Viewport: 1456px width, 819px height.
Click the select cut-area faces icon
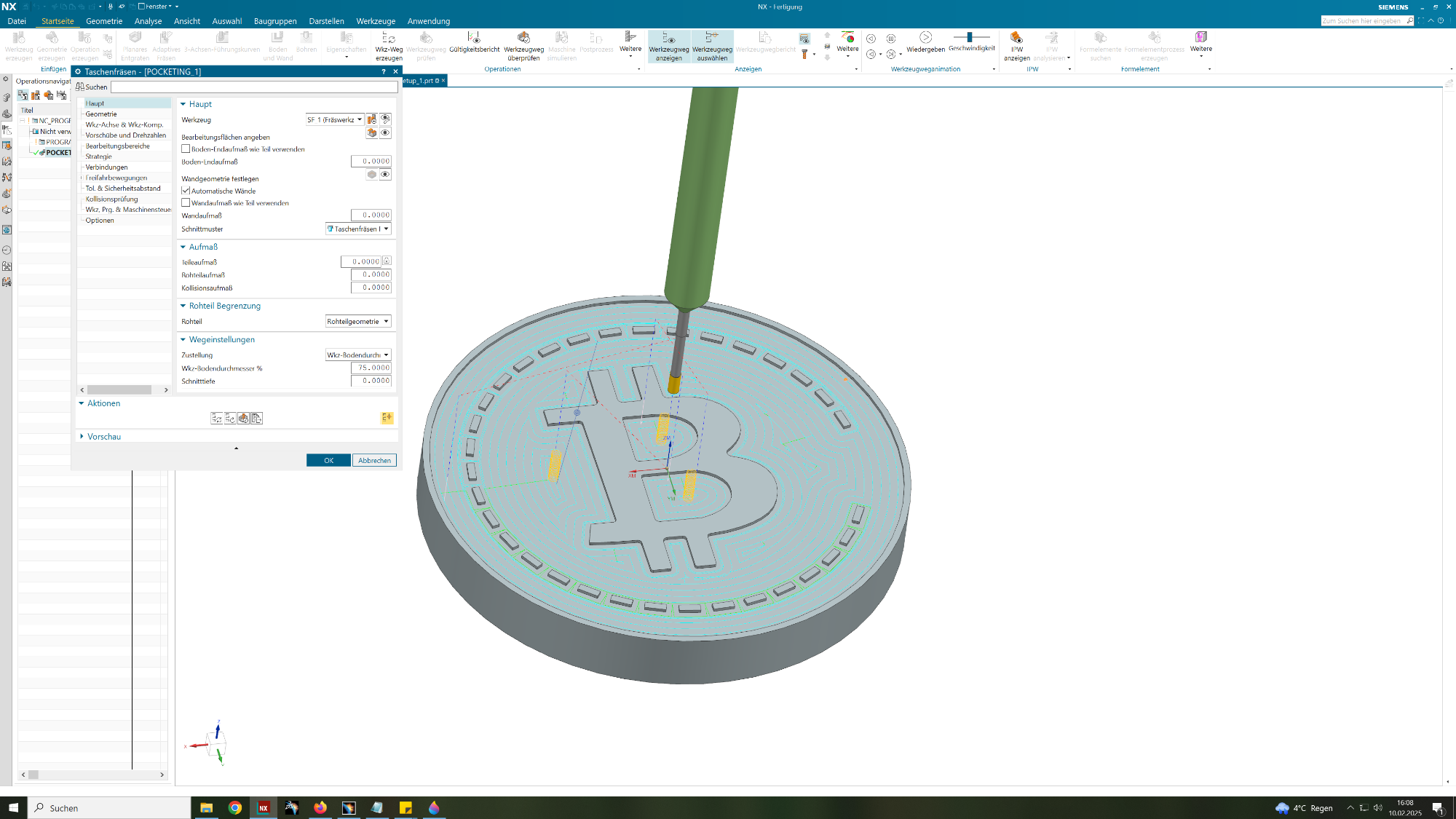372,132
